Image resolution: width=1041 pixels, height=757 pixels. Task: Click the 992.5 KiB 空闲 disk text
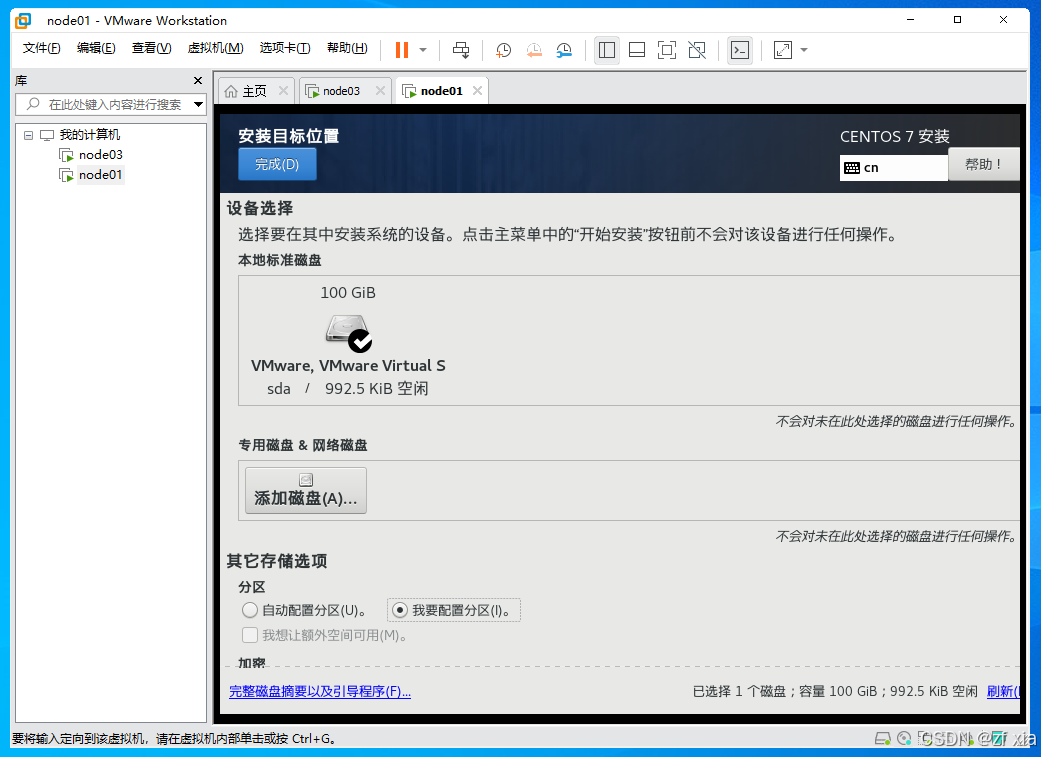click(x=376, y=389)
